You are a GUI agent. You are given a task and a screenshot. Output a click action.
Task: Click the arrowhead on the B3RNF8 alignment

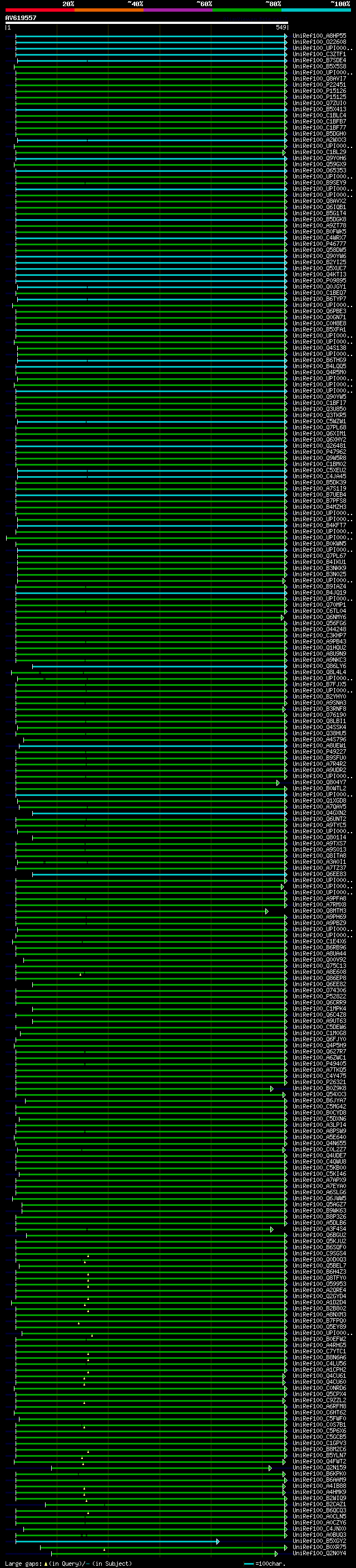click(284, 709)
